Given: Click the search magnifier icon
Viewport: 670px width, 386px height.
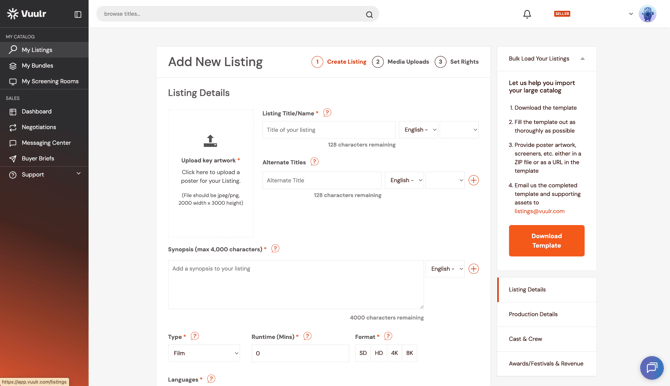Looking at the screenshot, I should pos(369,15).
